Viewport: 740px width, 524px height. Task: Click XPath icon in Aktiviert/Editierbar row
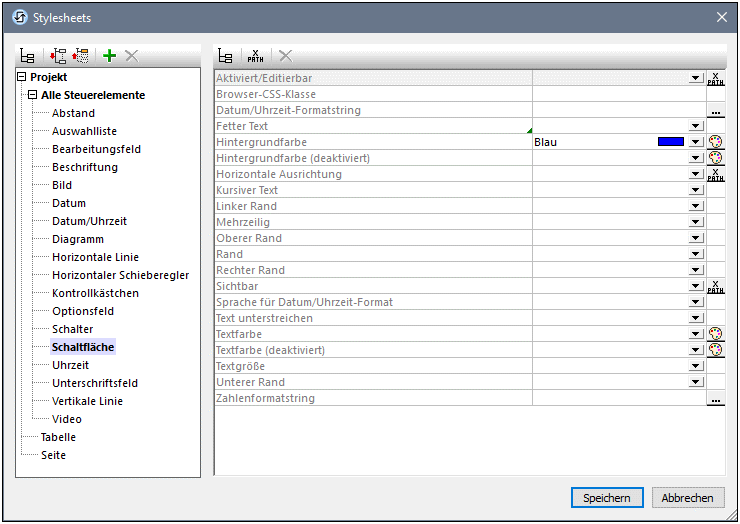715,79
